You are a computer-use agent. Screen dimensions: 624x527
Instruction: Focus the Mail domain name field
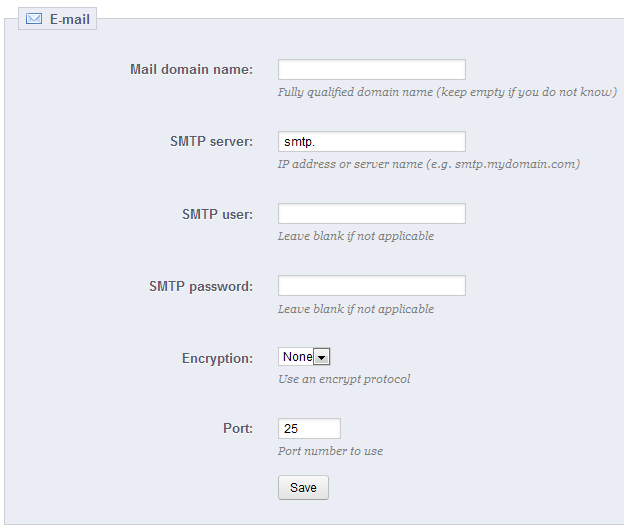pos(371,70)
